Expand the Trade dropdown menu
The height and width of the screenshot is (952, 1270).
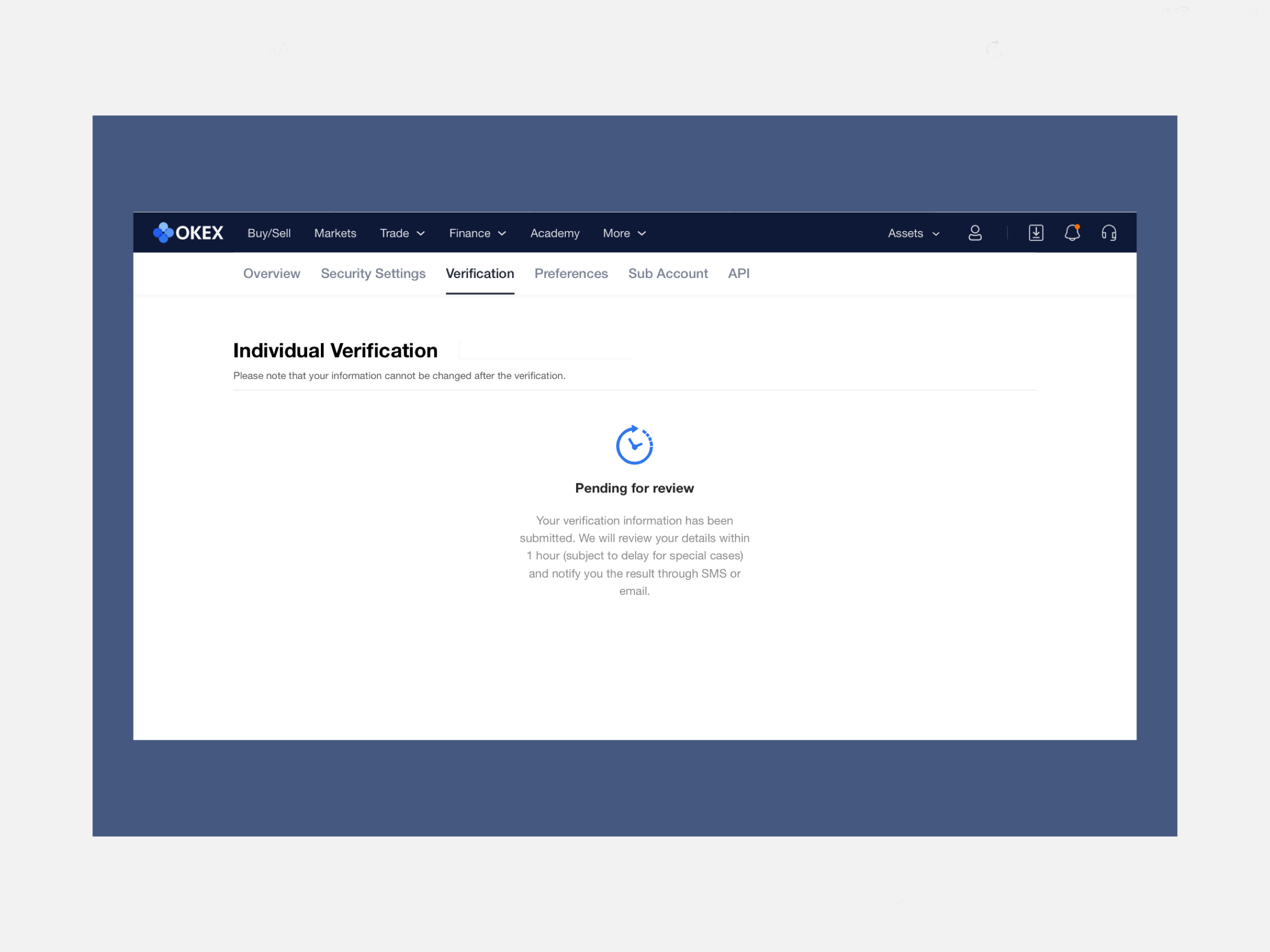coord(402,233)
